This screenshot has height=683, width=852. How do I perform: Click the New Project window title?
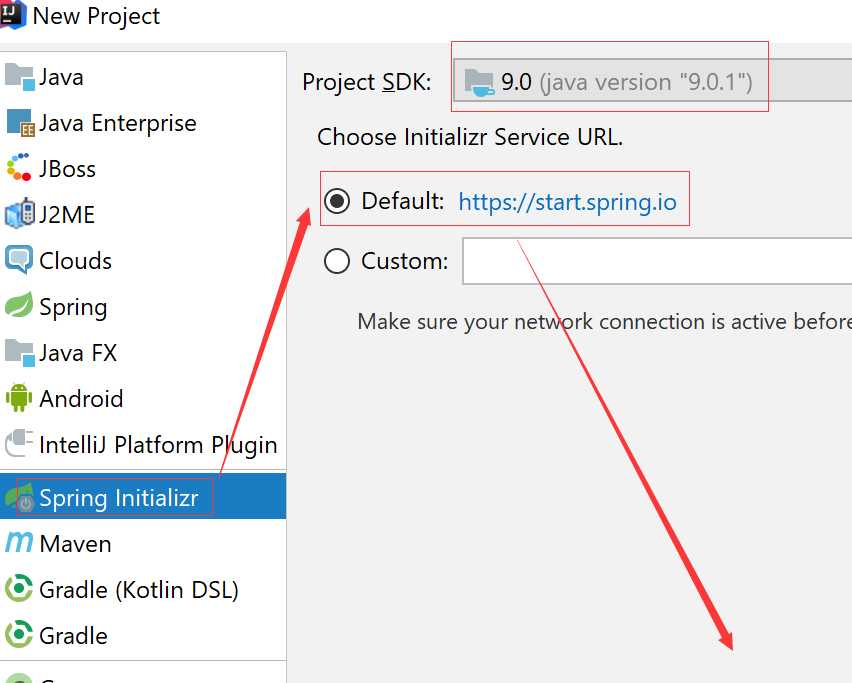click(x=96, y=16)
